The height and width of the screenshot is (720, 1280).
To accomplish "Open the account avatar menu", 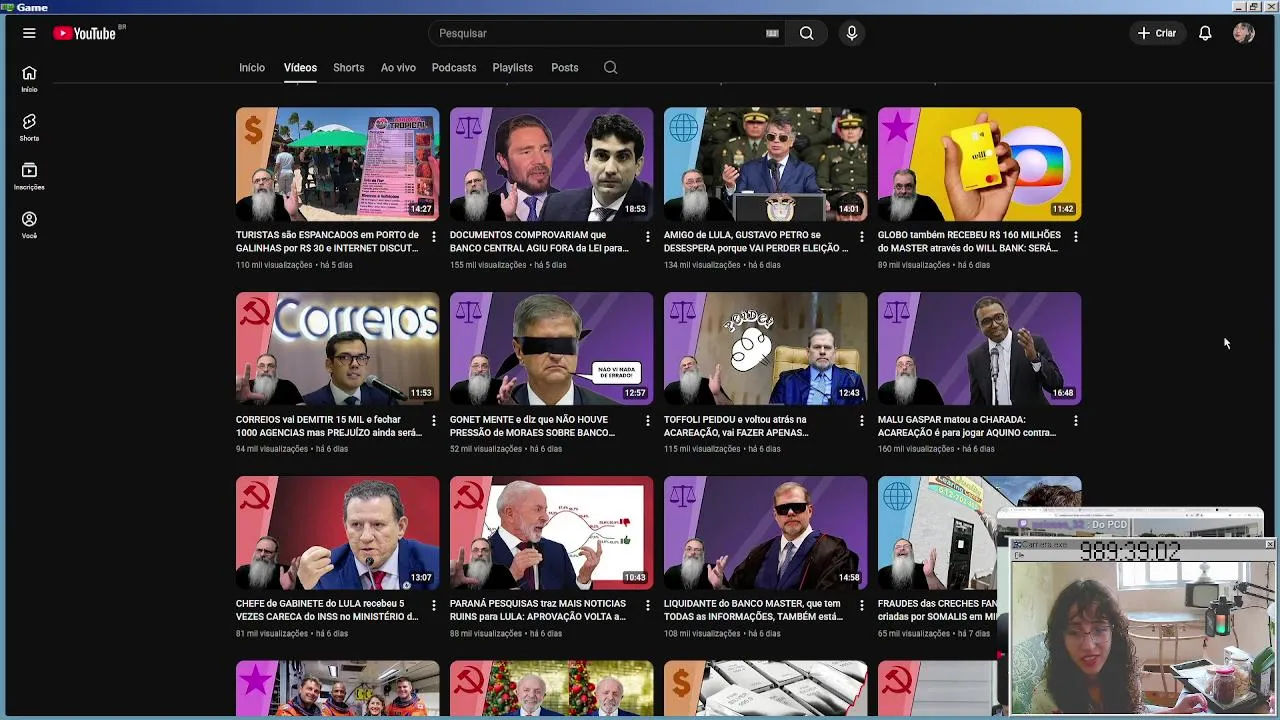I will pos(1244,33).
